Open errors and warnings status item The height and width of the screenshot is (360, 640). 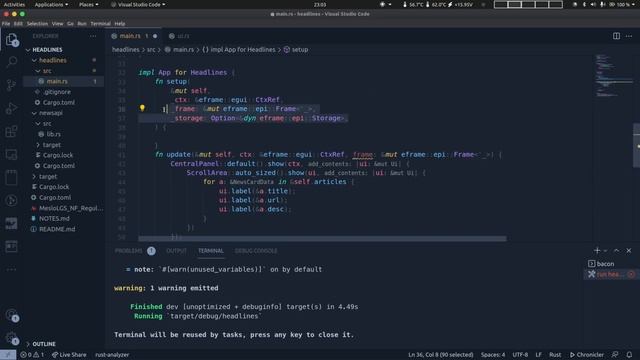(x=32, y=355)
